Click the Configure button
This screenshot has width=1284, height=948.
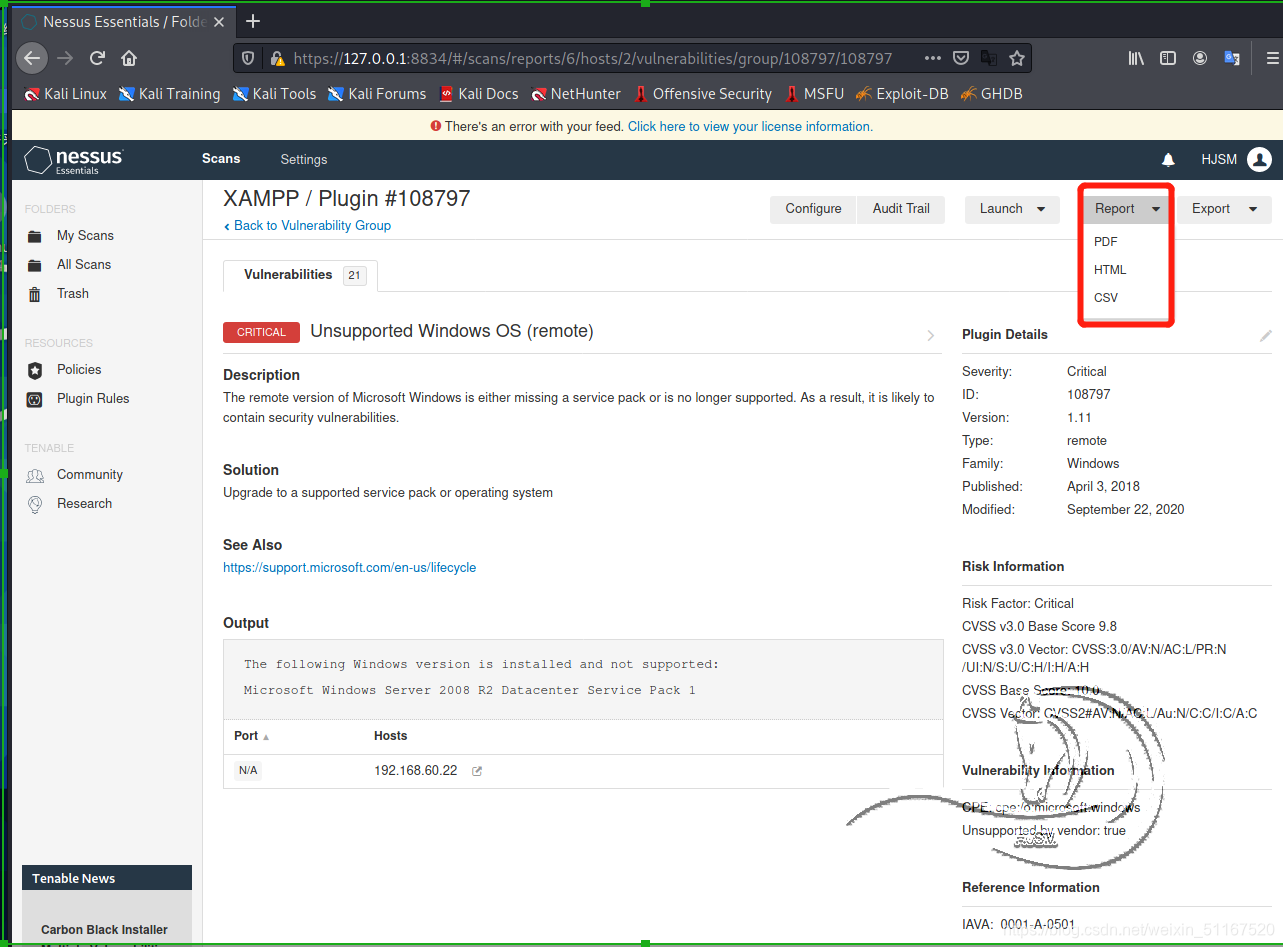coord(813,209)
